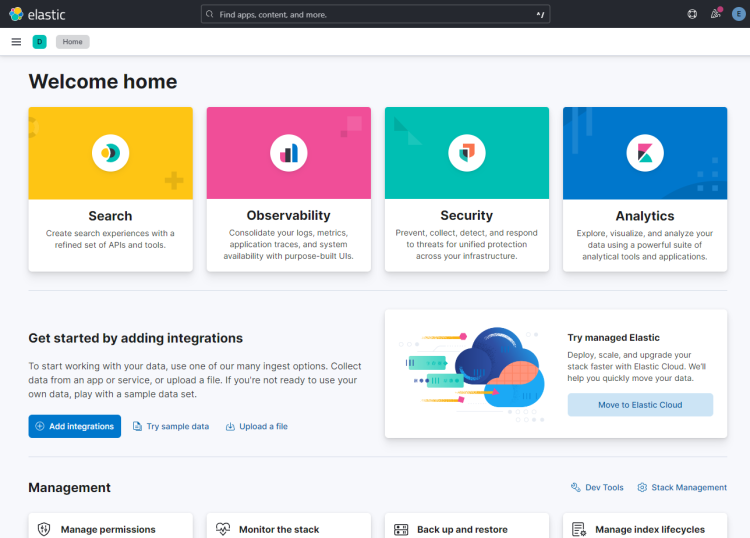Viewport: 750px width, 538px height.
Task: Click Get started by adding integrations heading
Action: point(135,338)
